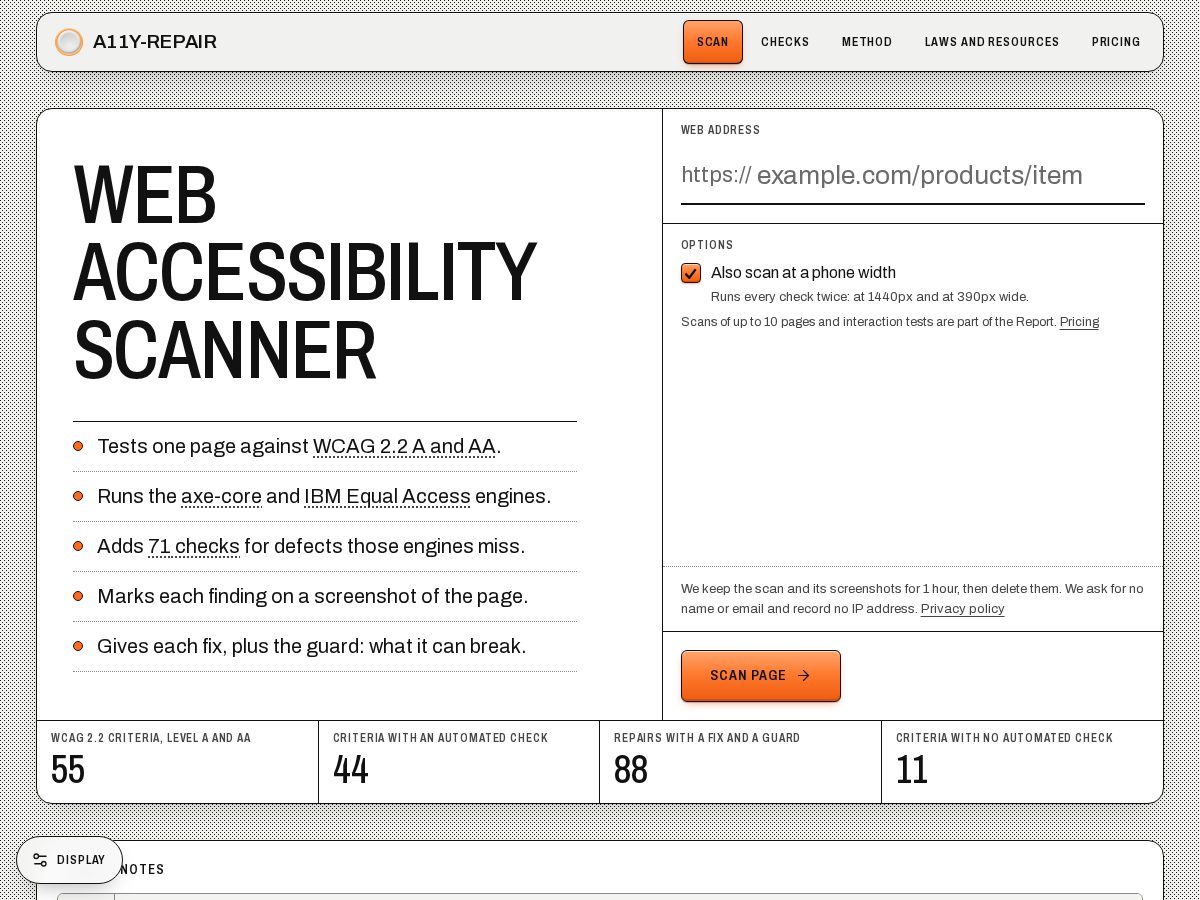
Task: Follow the Pricing link under options
Action: point(1079,322)
